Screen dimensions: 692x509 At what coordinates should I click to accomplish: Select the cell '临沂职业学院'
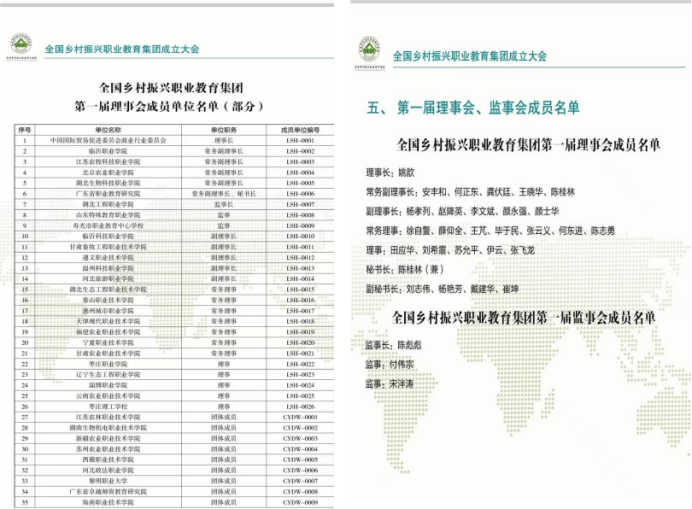click(108, 151)
